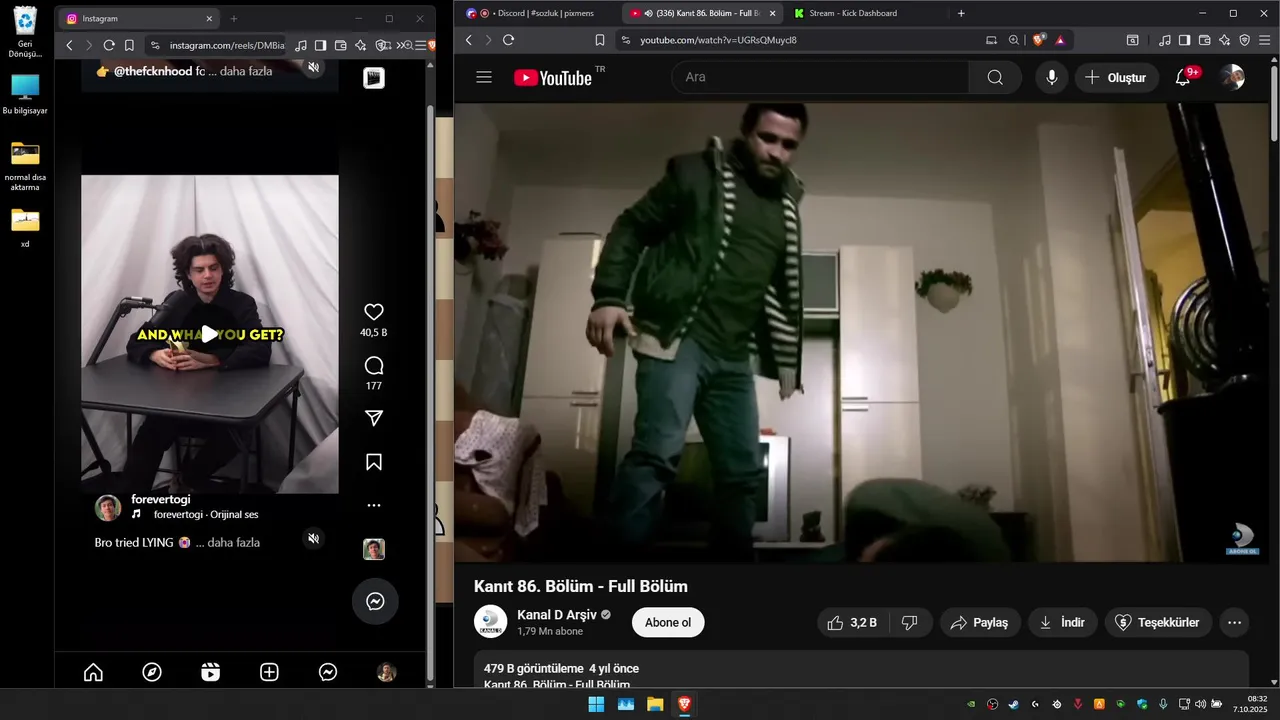Open YouTube account avatar menu

(1233, 77)
